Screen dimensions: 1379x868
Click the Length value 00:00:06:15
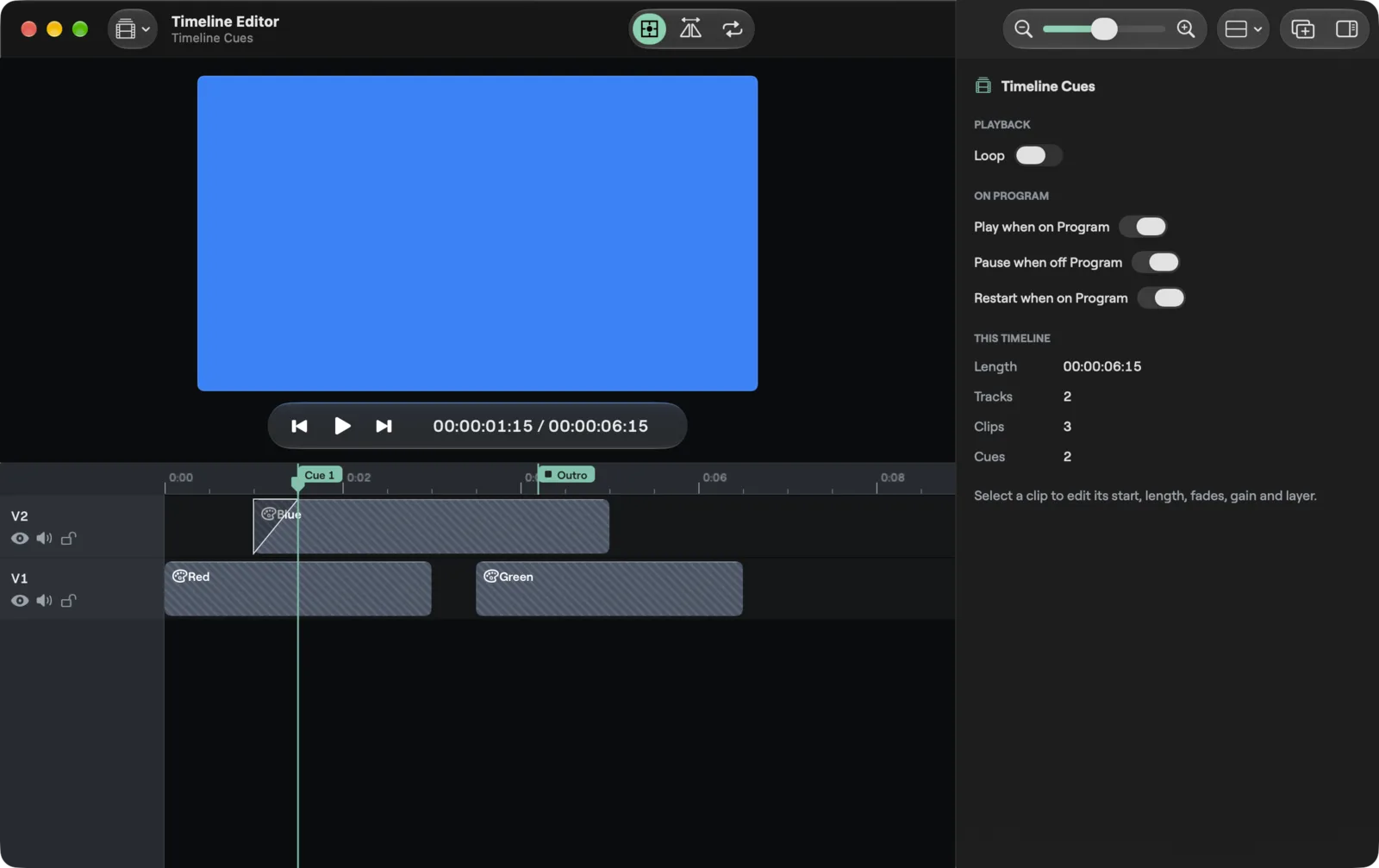point(1102,366)
